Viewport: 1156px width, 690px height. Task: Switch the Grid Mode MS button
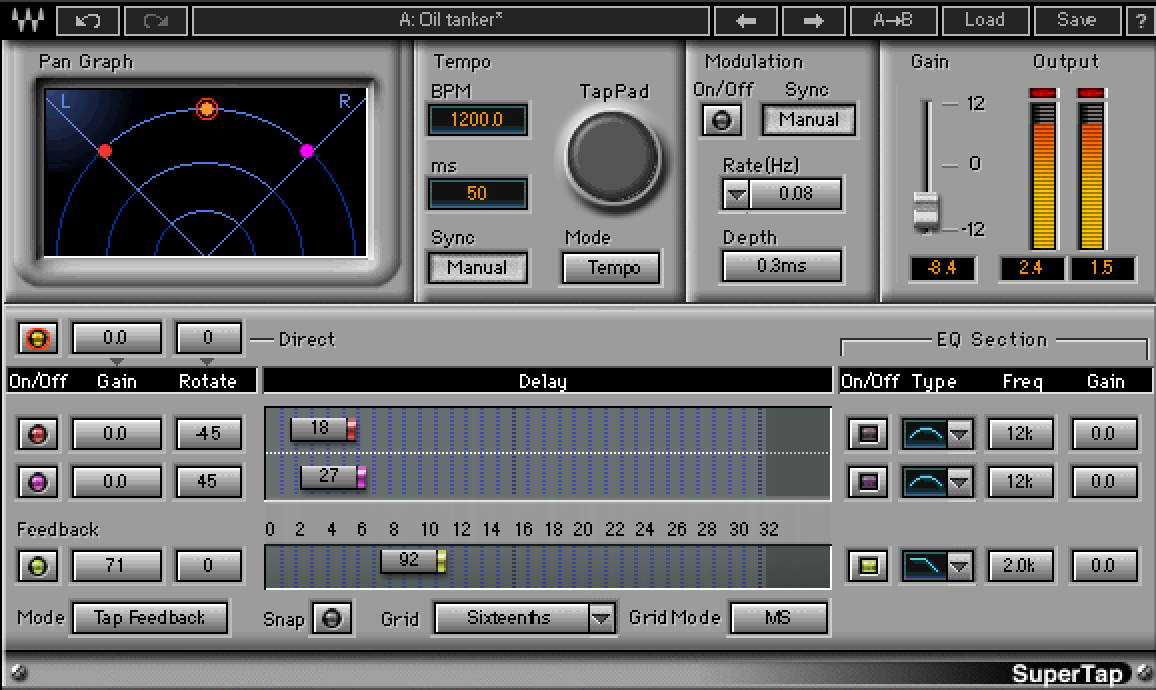click(779, 618)
